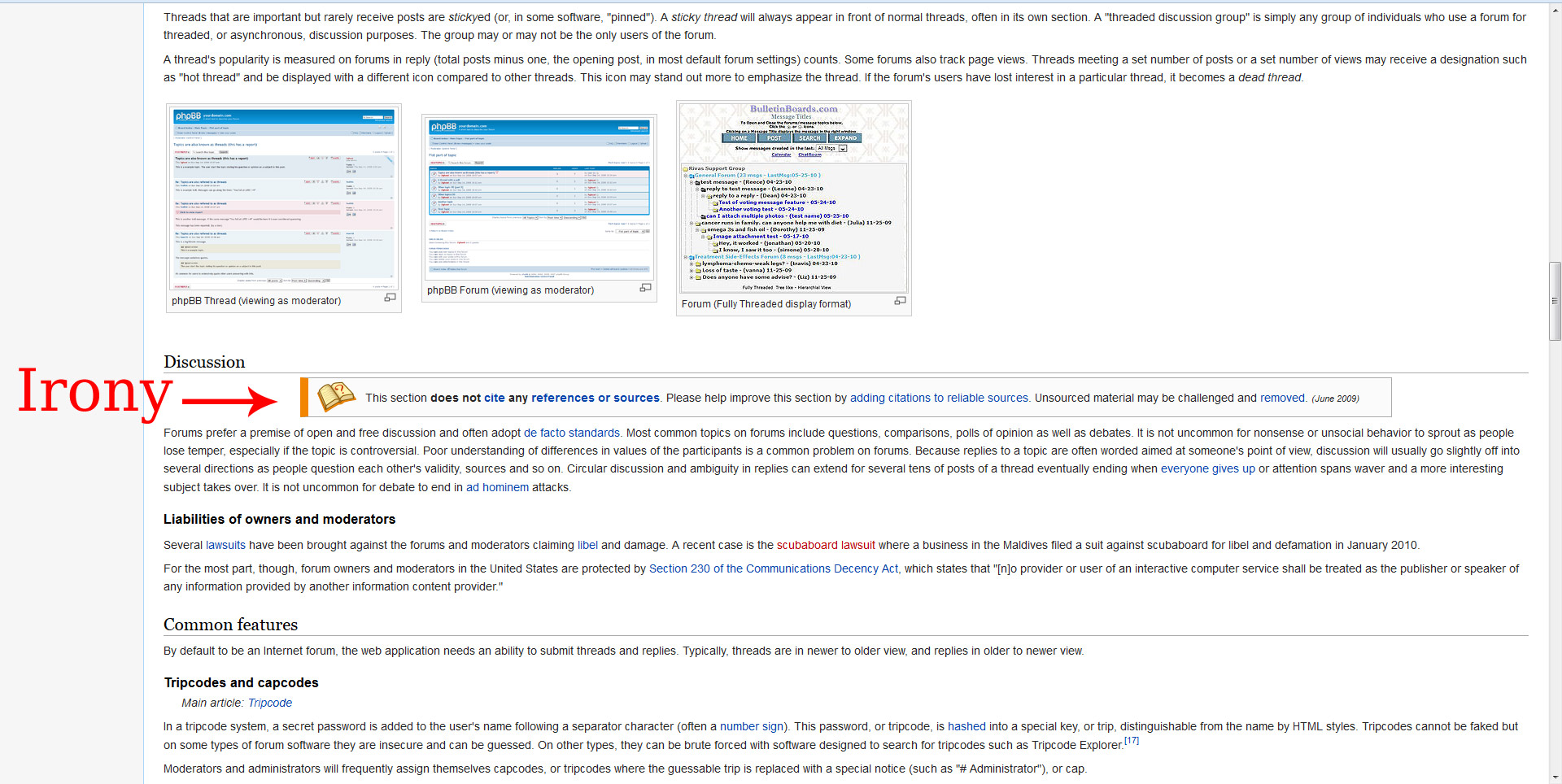Click the 'removed' link in the notice
Viewport: 1562px width, 784px height.
tap(1282, 398)
